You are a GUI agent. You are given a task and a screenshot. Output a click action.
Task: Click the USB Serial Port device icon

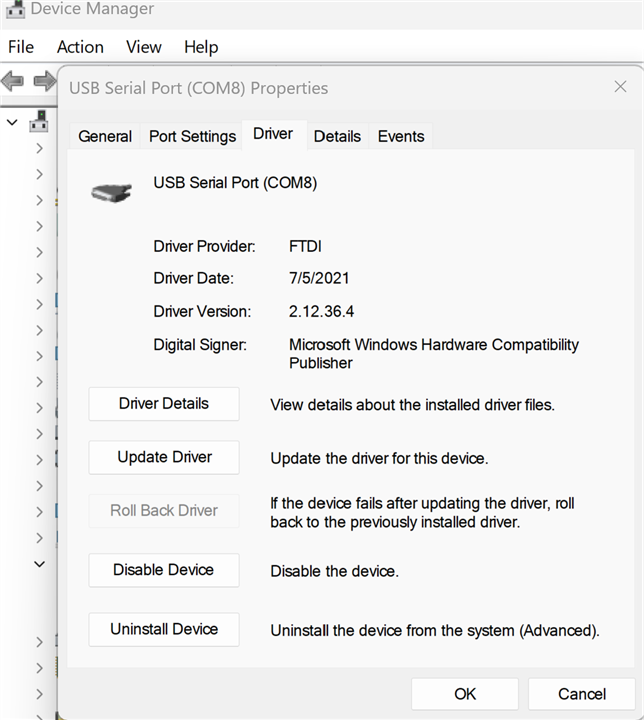pyautogui.click(x=111, y=192)
